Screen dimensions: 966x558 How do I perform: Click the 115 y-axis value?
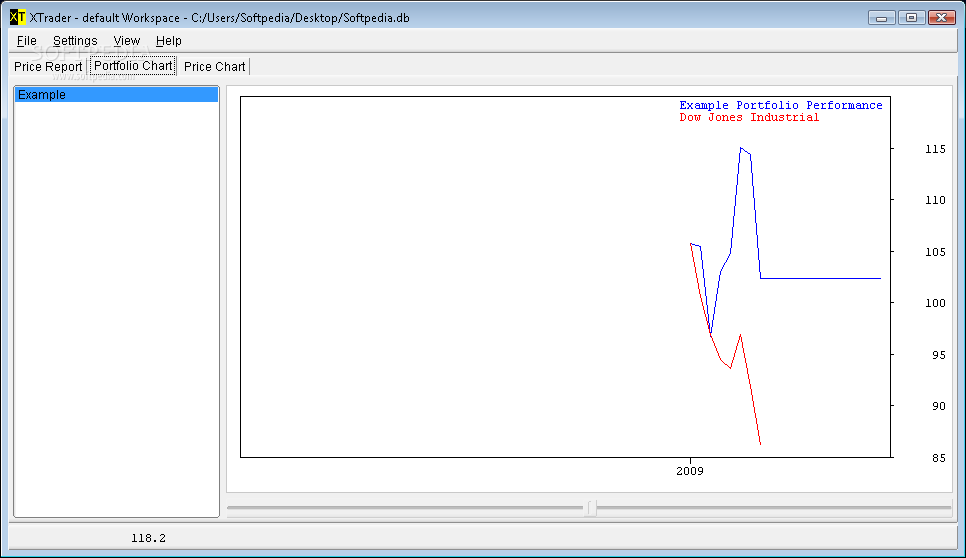click(x=935, y=149)
